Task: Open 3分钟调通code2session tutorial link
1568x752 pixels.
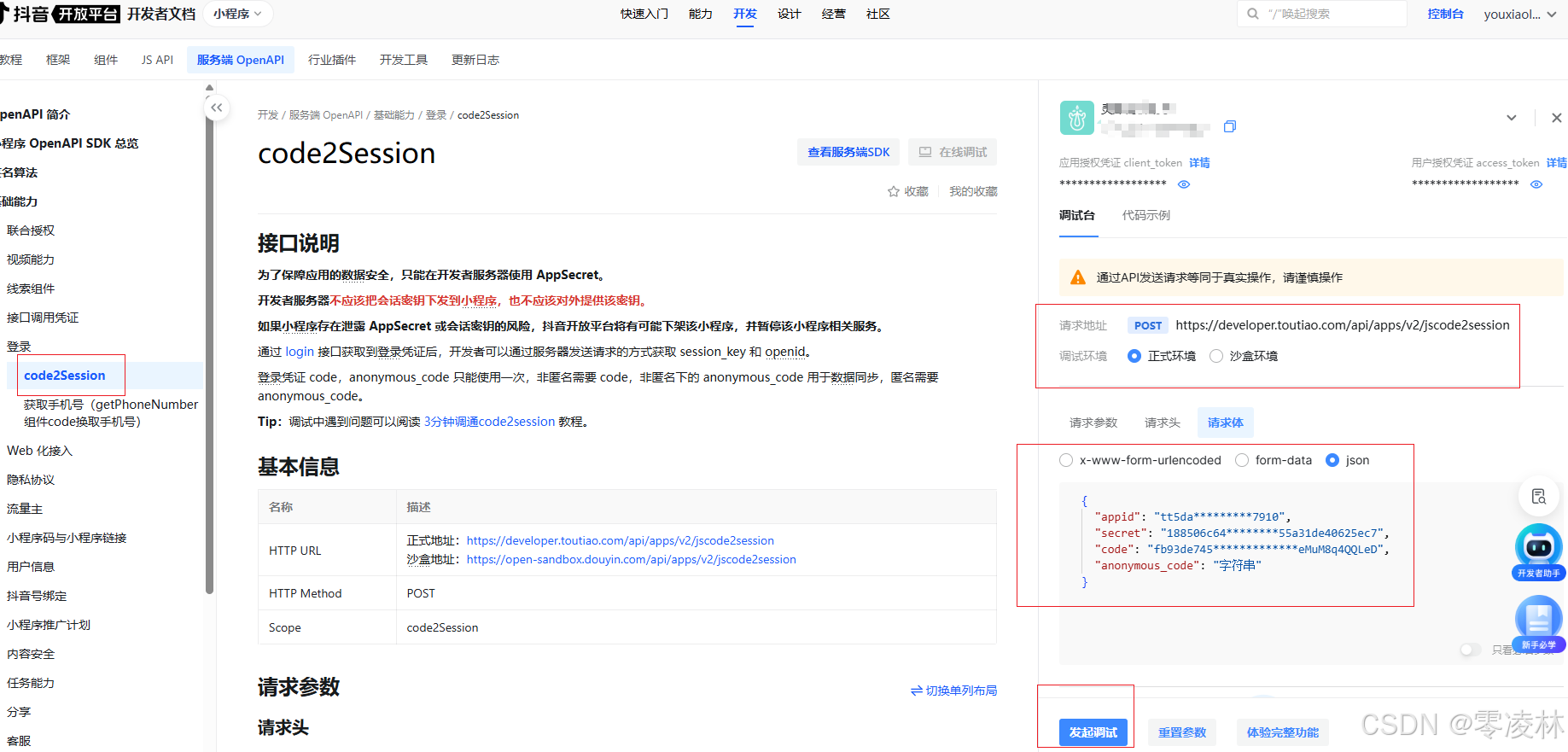Action: pos(490,422)
